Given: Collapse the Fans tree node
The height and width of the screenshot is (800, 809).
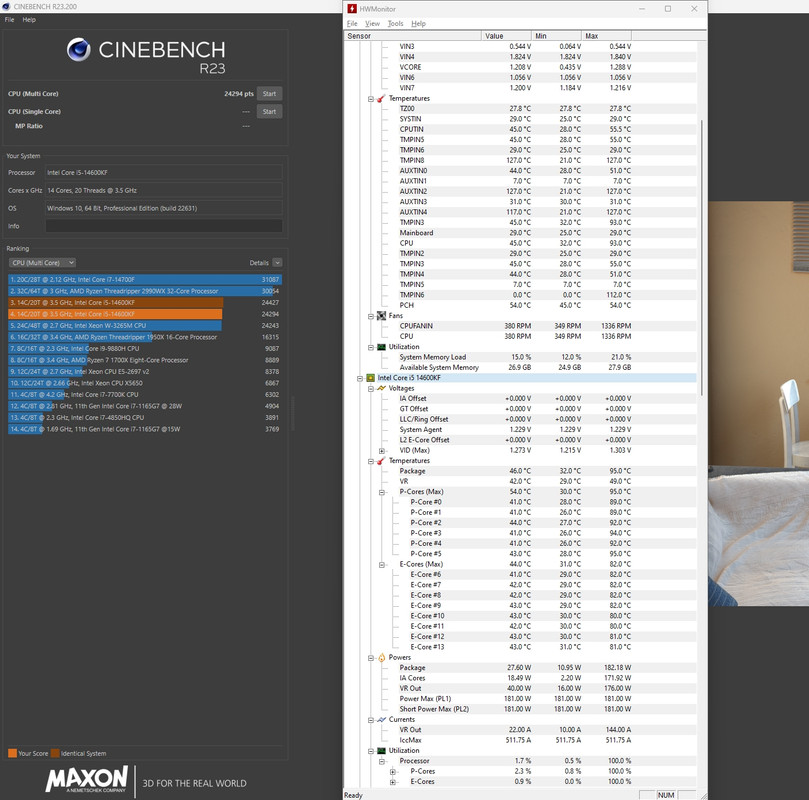Looking at the screenshot, I should click(x=371, y=316).
